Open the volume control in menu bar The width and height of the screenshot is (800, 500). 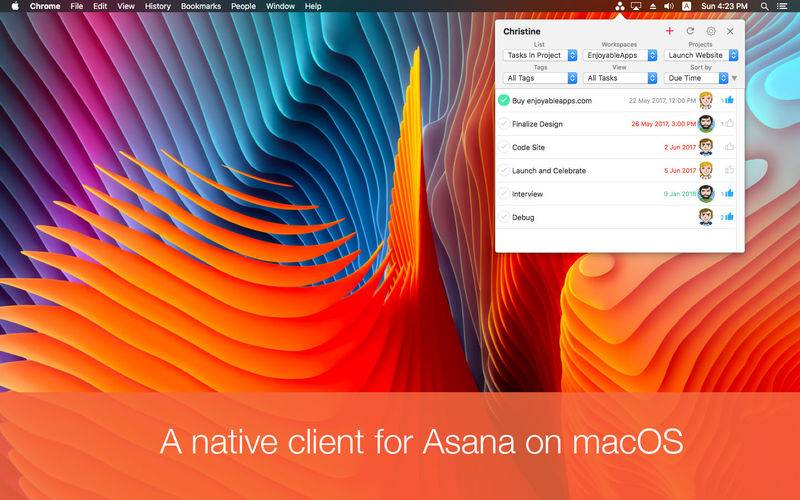click(669, 6)
